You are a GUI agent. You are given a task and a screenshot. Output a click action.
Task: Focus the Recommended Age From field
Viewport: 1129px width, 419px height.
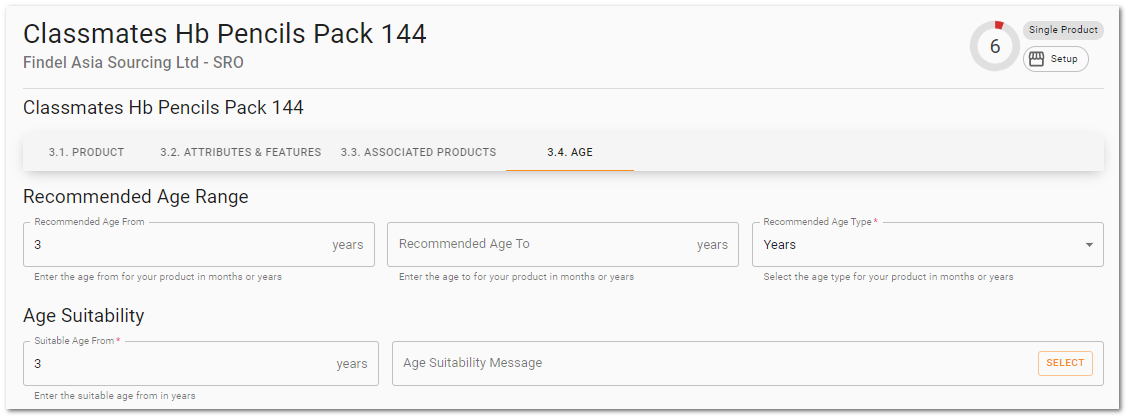(x=199, y=245)
